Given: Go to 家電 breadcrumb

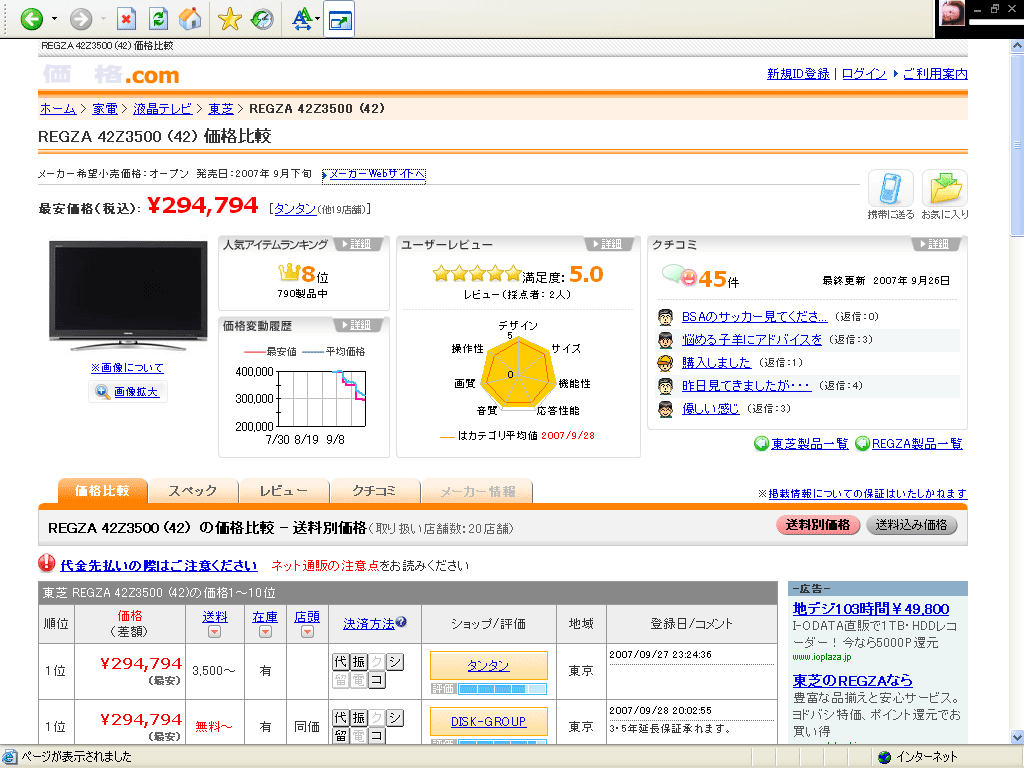Looking at the screenshot, I should pyautogui.click(x=104, y=109).
